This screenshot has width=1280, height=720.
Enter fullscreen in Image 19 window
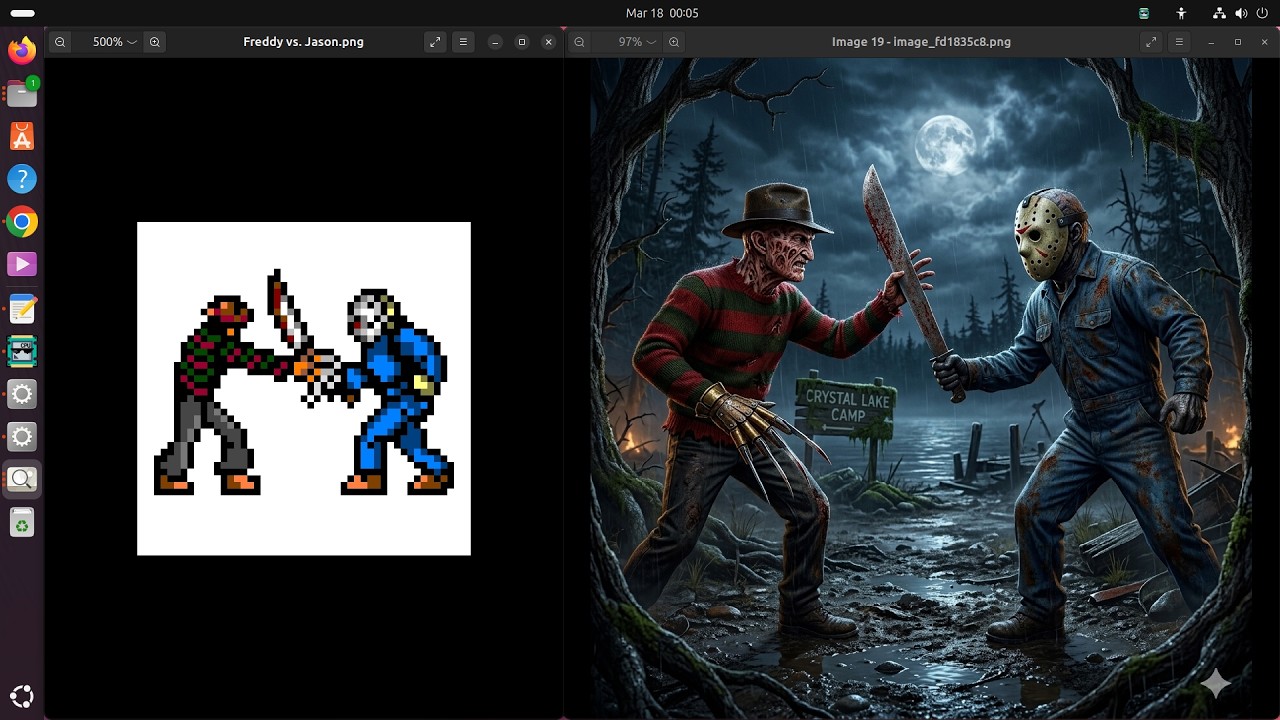(1151, 42)
